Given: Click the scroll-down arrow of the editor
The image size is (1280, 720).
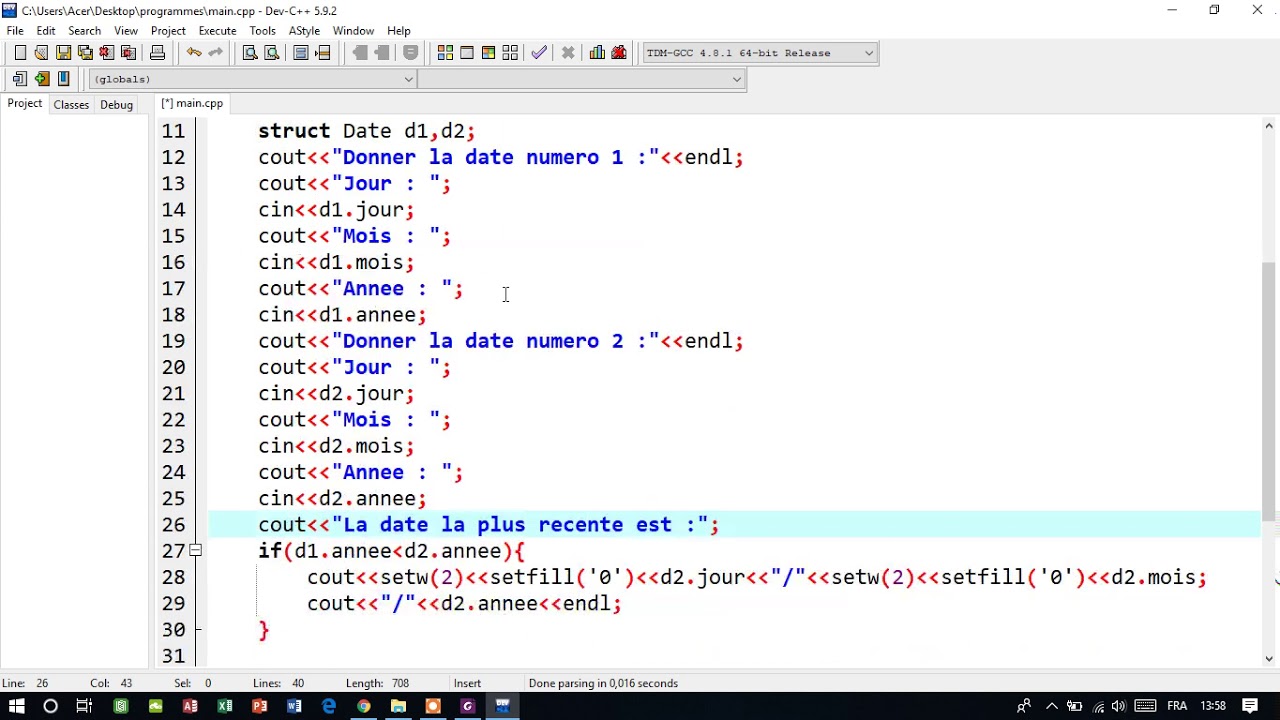Looking at the screenshot, I should point(1269,658).
